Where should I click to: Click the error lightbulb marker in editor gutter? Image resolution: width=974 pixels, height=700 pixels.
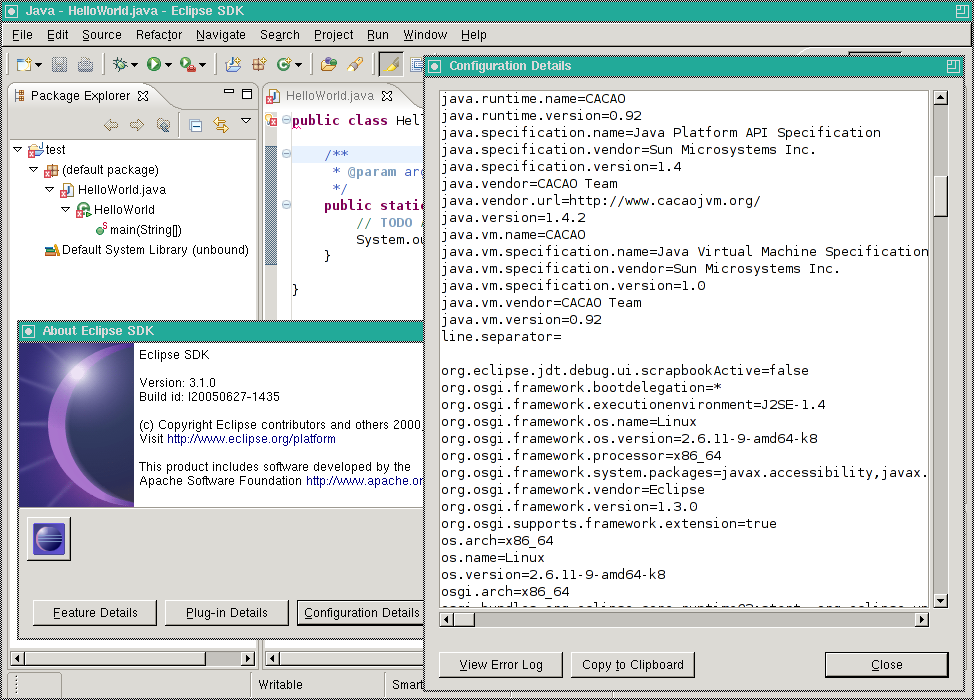point(271,120)
